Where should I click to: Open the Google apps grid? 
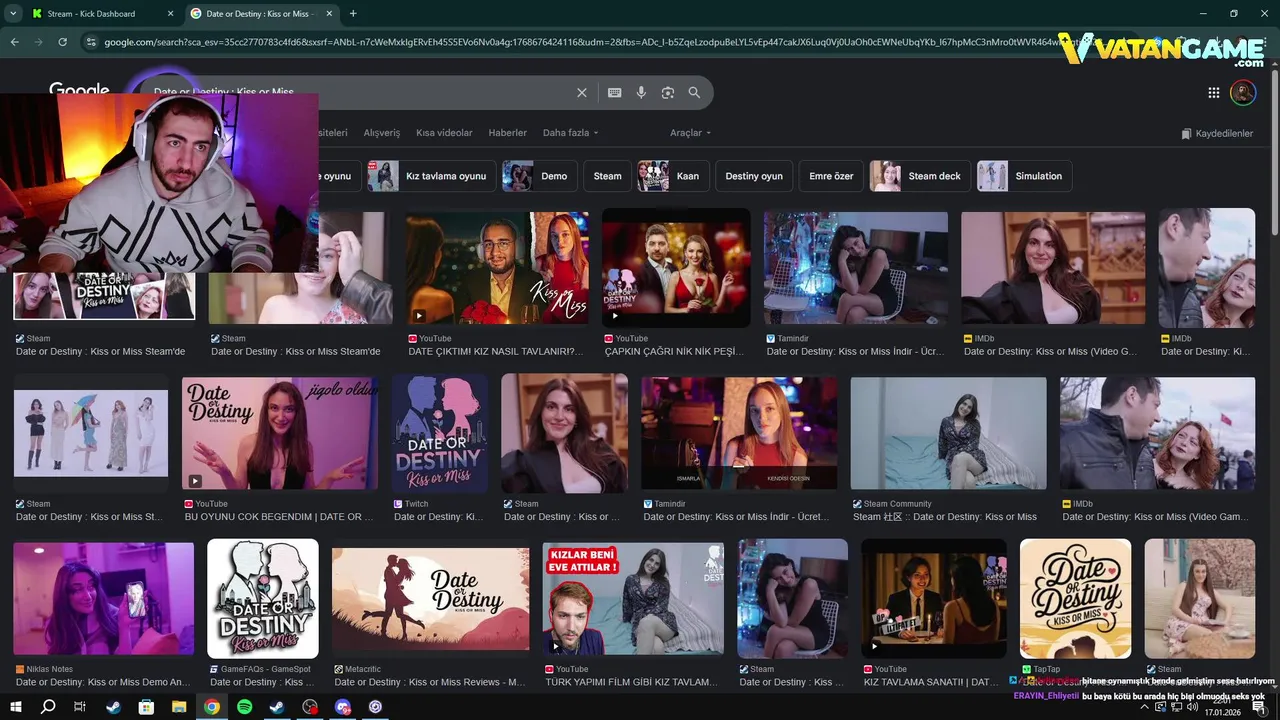(1213, 93)
